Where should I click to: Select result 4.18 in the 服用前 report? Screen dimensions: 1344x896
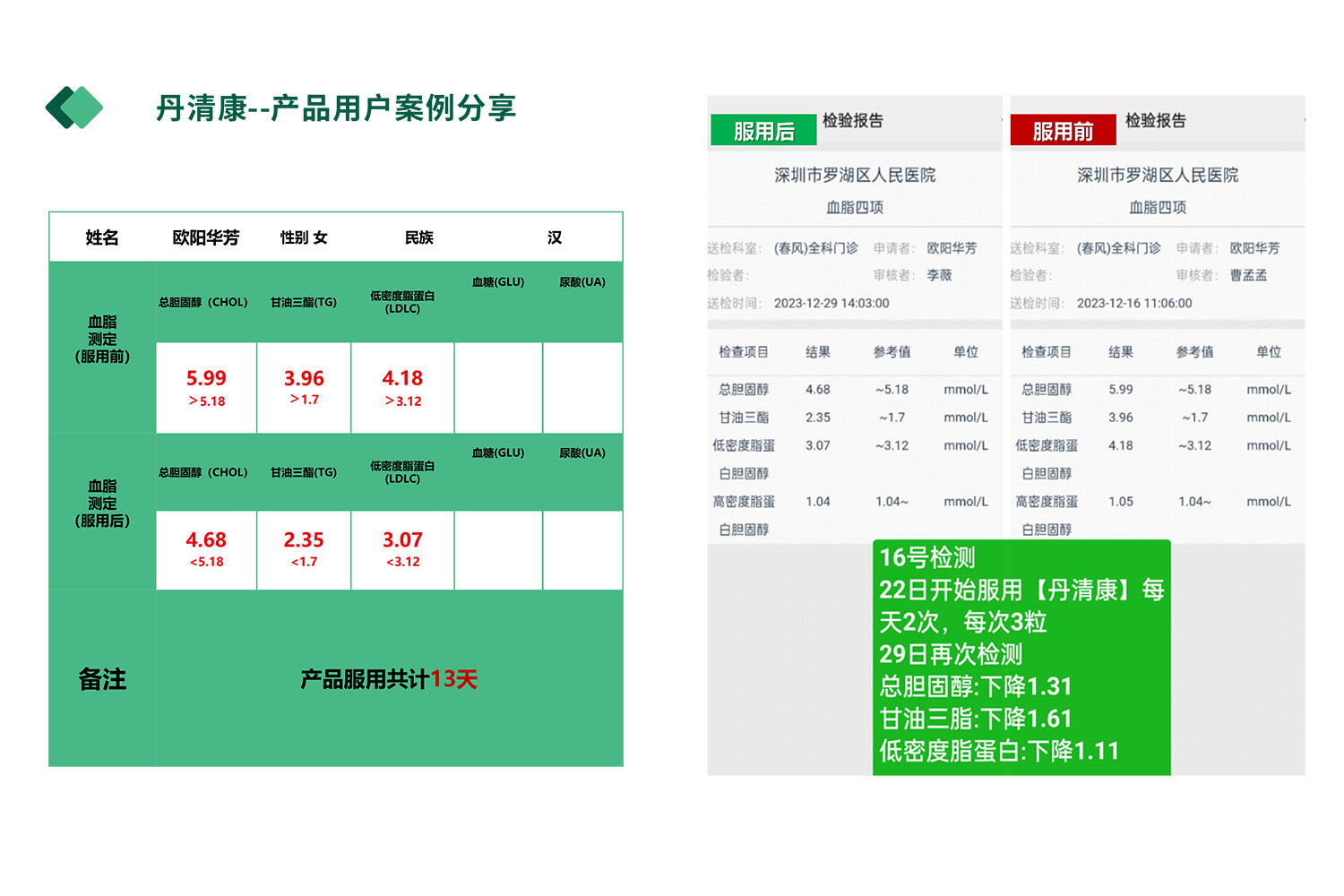point(1121,445)
